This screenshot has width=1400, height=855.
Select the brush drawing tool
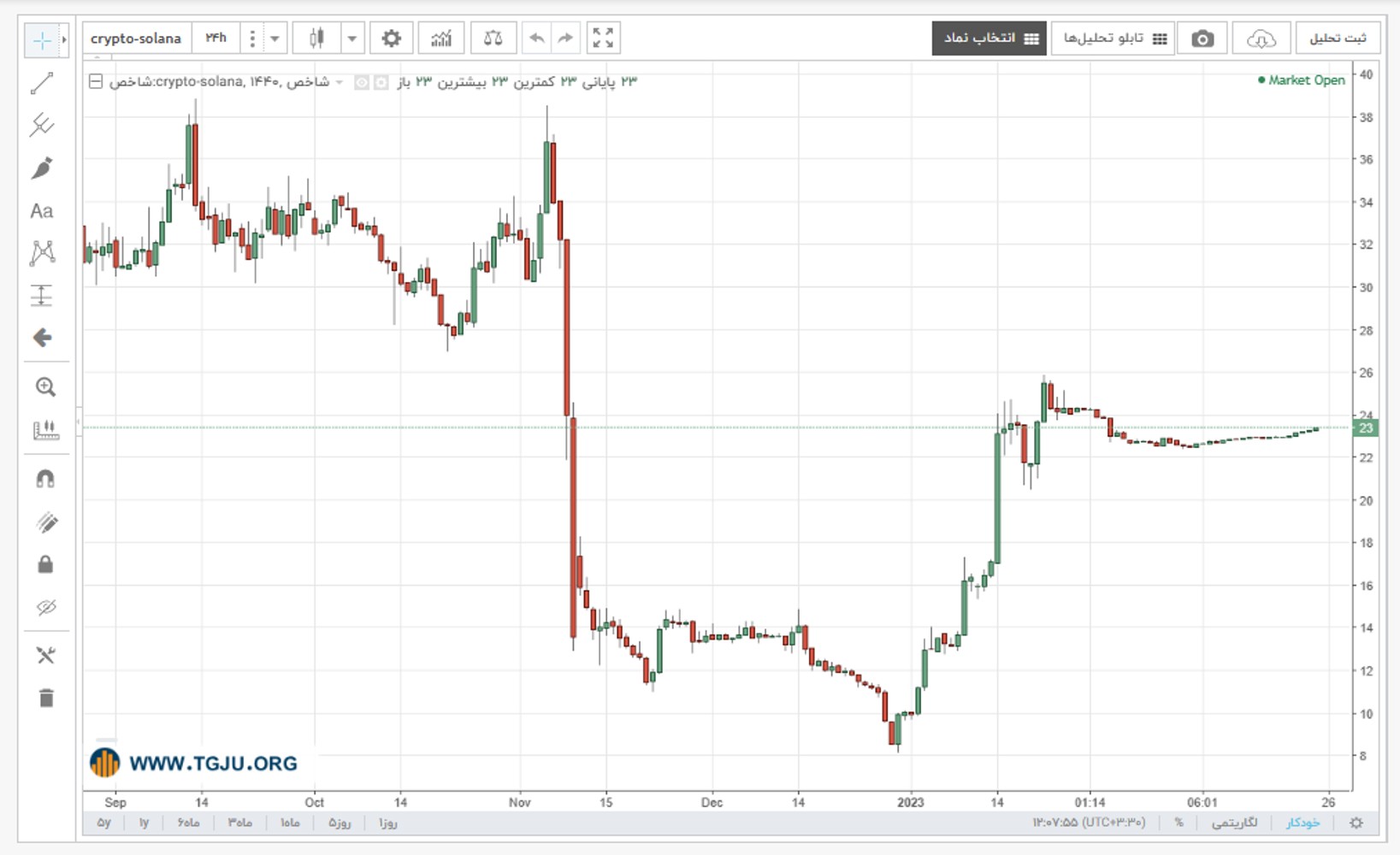tap(42, 168)
